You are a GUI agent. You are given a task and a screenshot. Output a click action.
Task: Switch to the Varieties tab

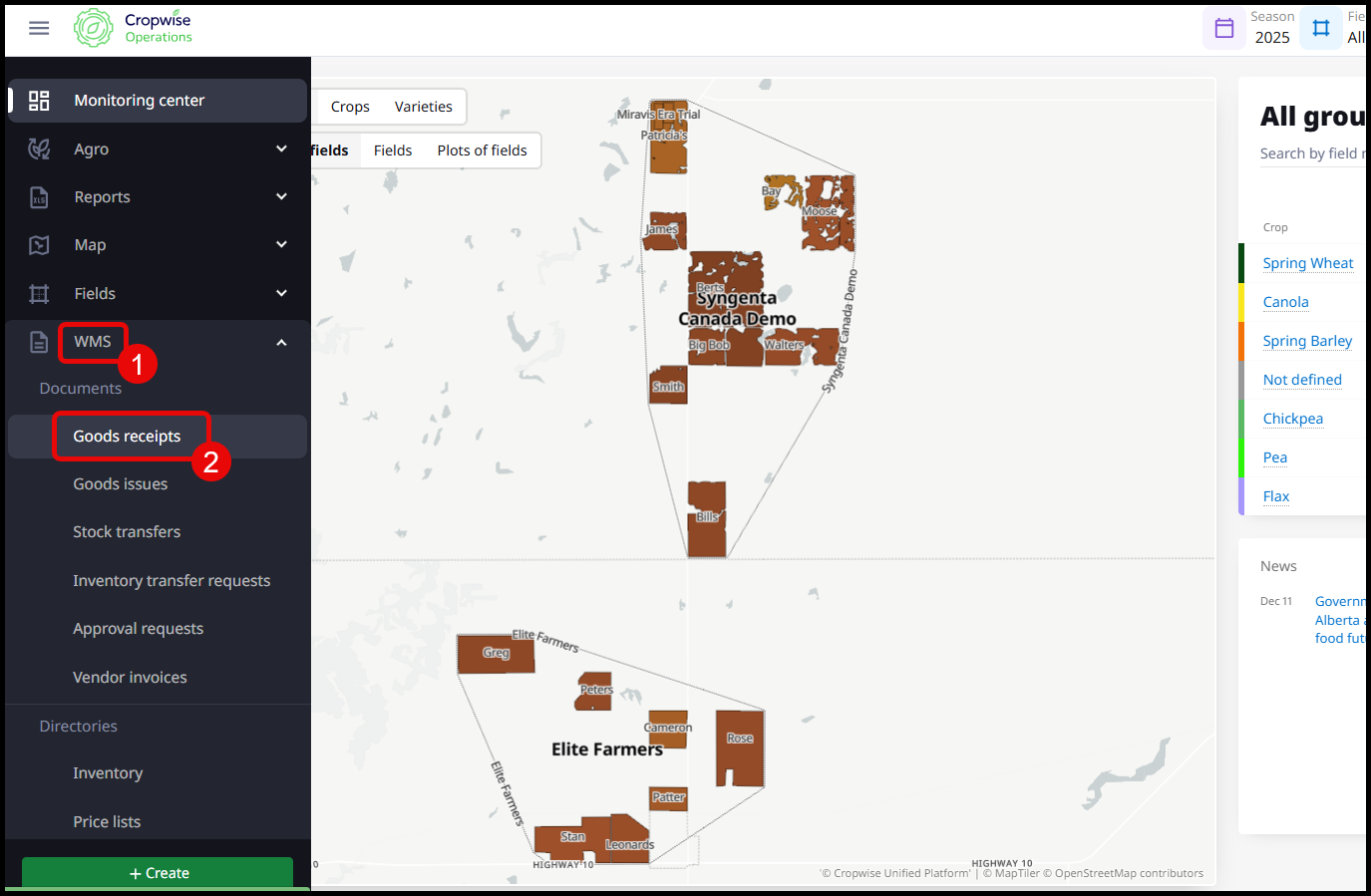(423, 107)
